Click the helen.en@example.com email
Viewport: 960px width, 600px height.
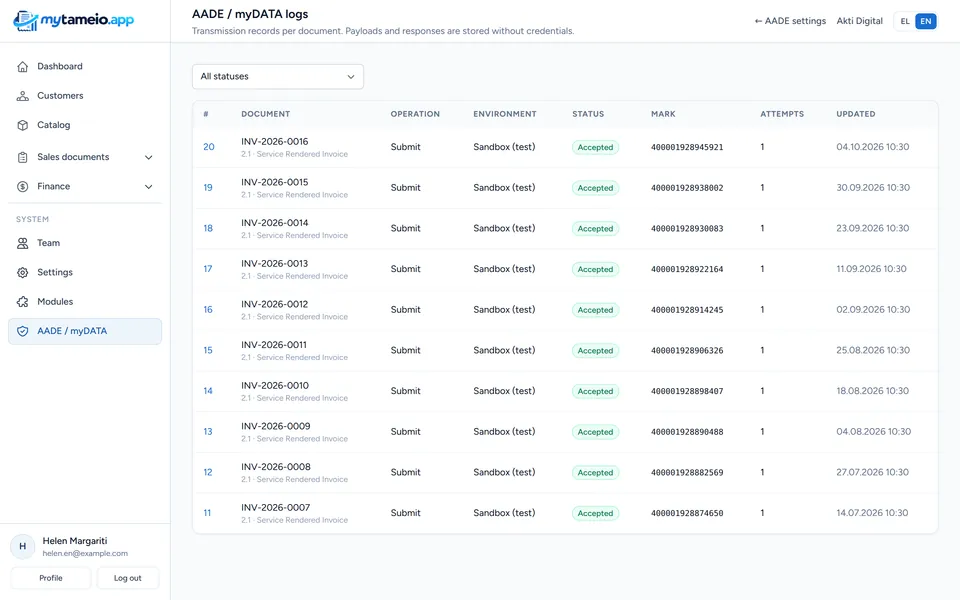coord(85,553)
